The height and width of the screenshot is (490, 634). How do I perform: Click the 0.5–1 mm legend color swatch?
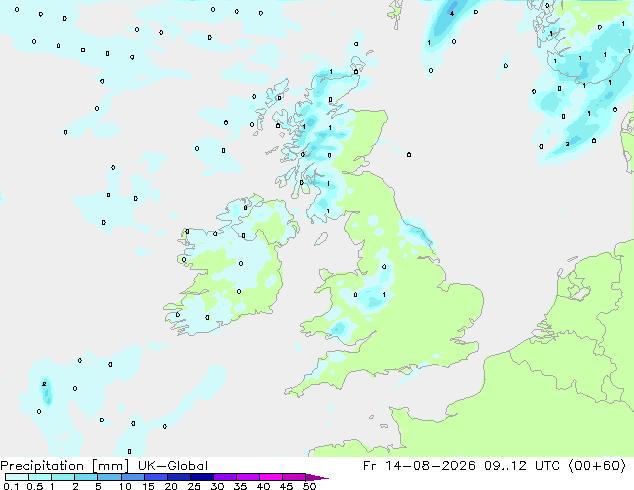coord(40,477)
